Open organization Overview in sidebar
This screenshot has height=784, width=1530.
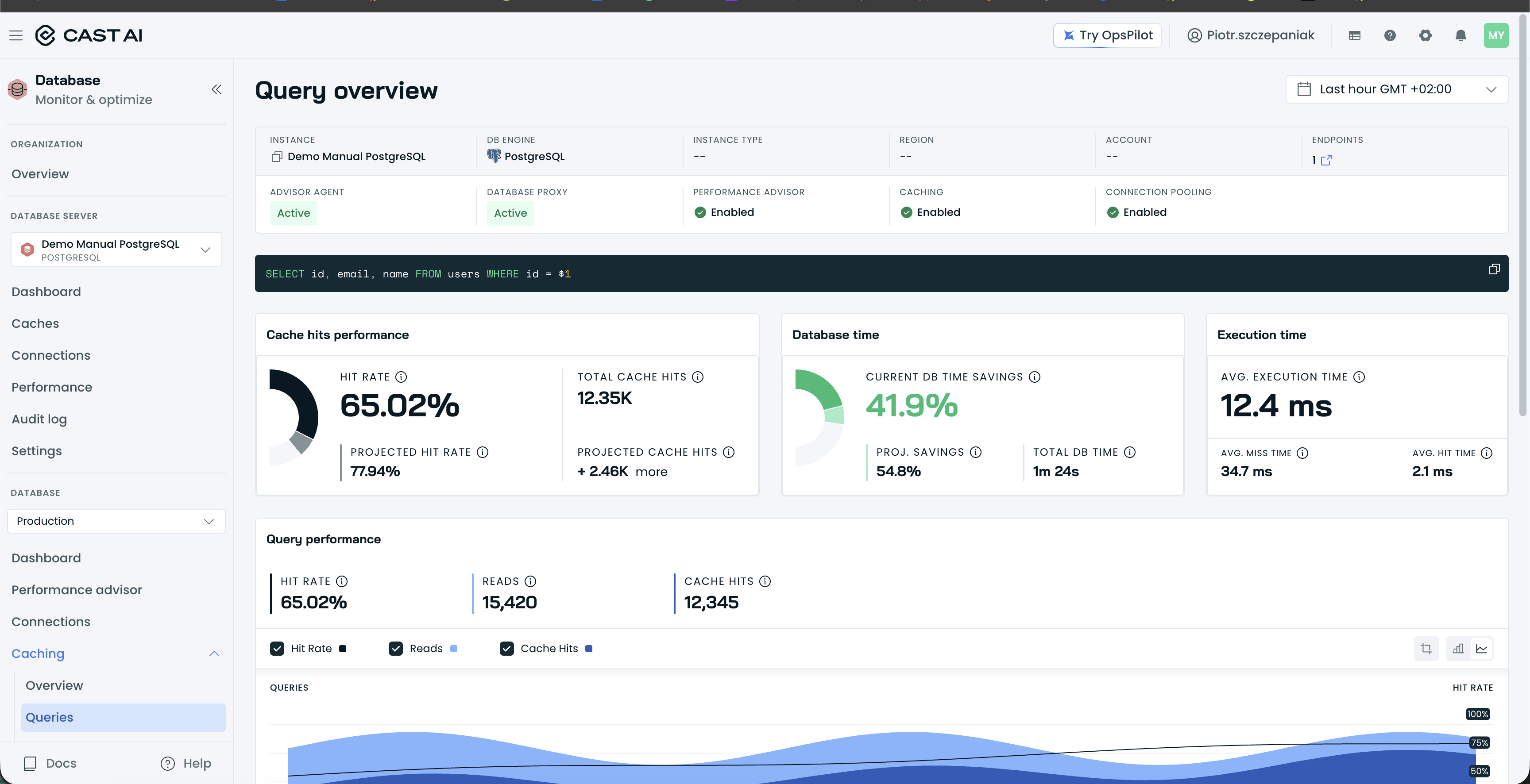click(40, 174)
